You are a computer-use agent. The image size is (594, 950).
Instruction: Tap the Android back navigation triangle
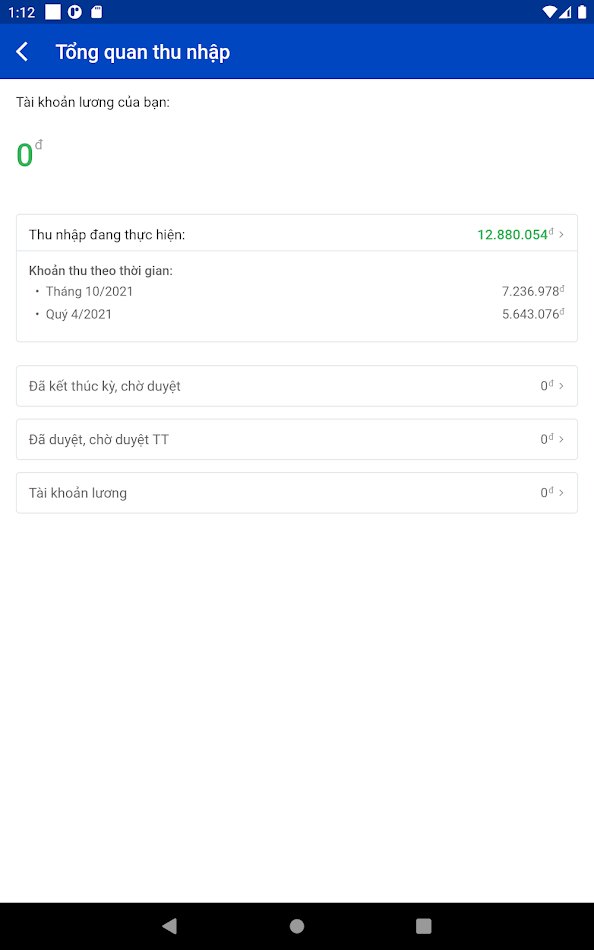(169, 926)
